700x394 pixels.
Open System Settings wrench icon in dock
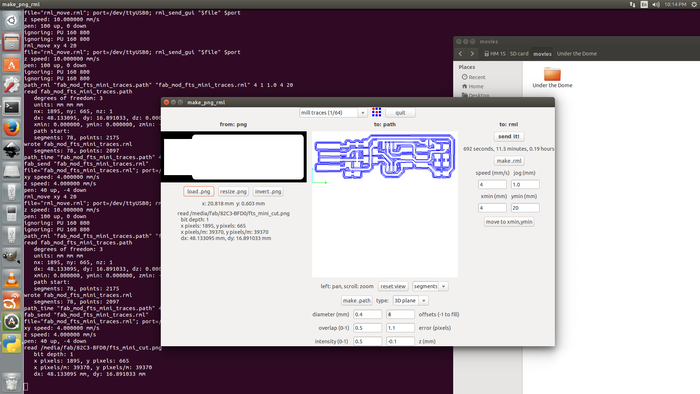12,85
